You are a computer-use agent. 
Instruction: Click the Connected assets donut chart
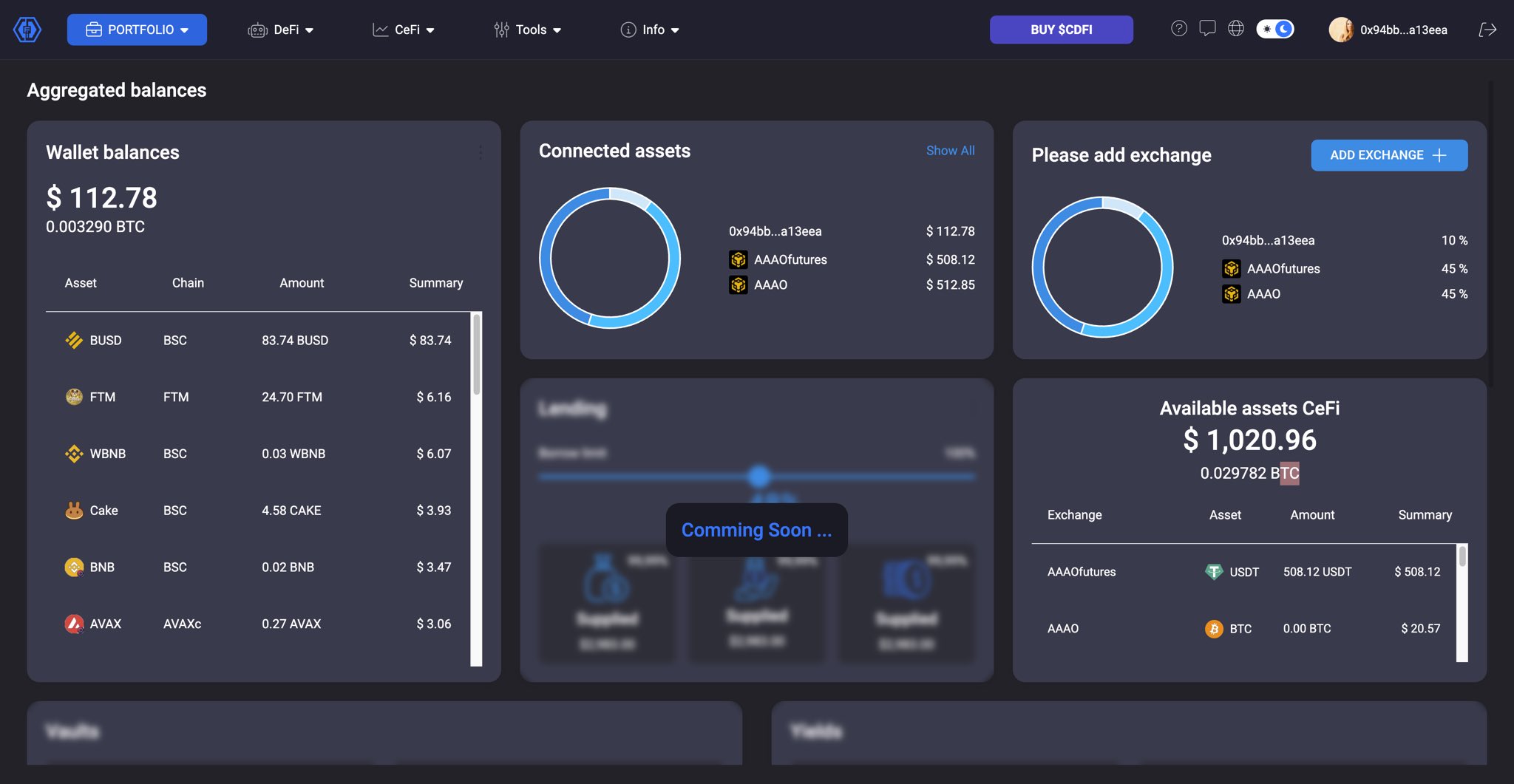pos(610,258)
